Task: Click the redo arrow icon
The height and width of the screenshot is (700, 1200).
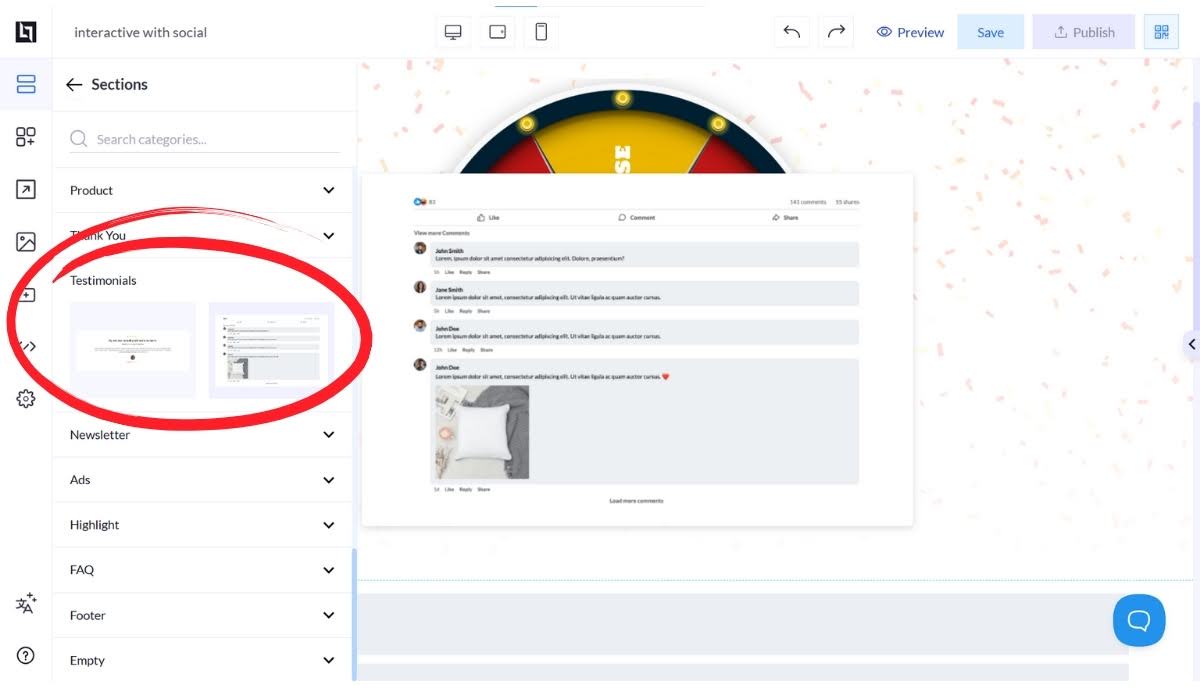Action: click(x=836, y=32)
